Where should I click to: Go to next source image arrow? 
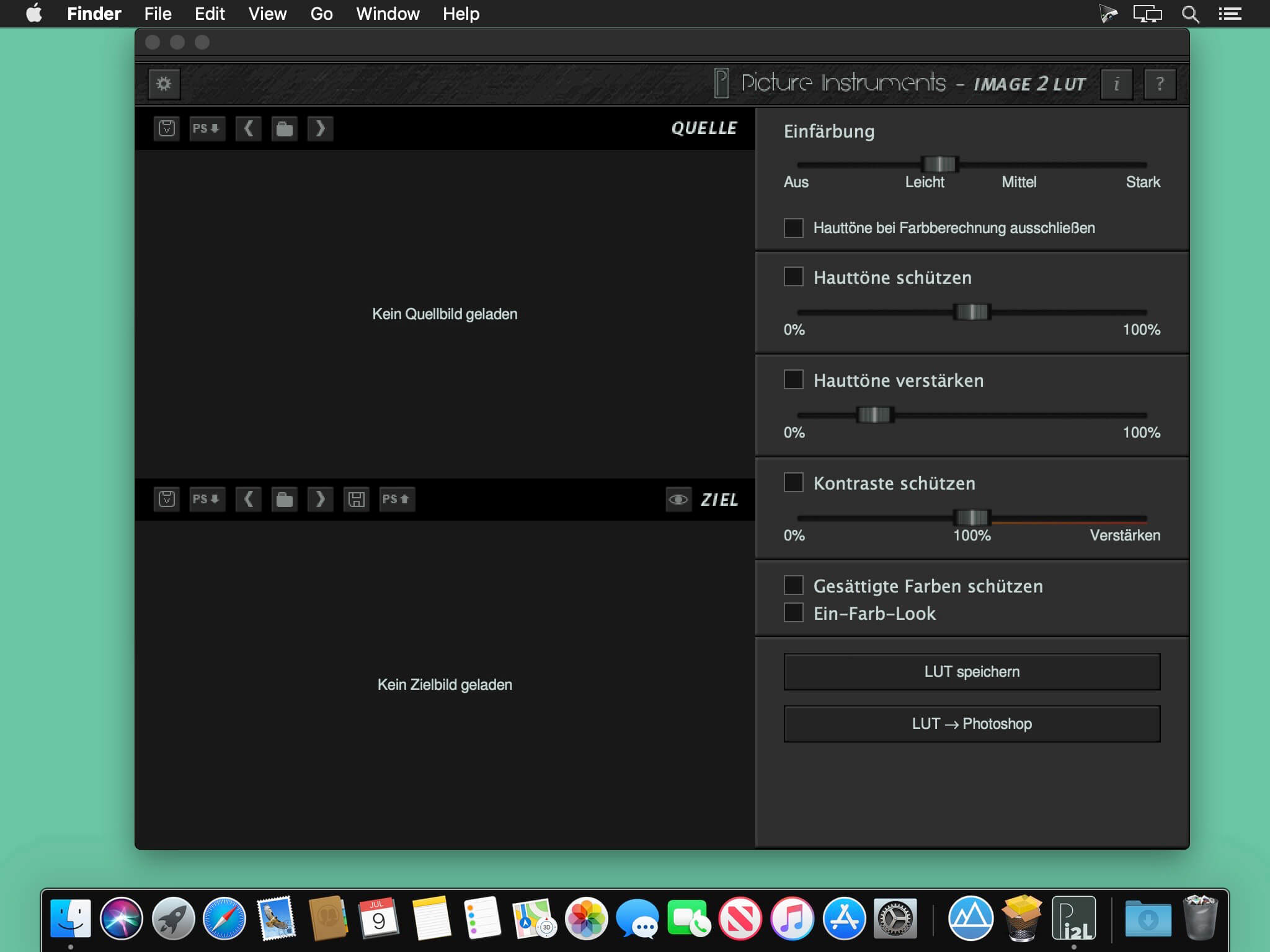pyautogui.click(x=320, y=128)
